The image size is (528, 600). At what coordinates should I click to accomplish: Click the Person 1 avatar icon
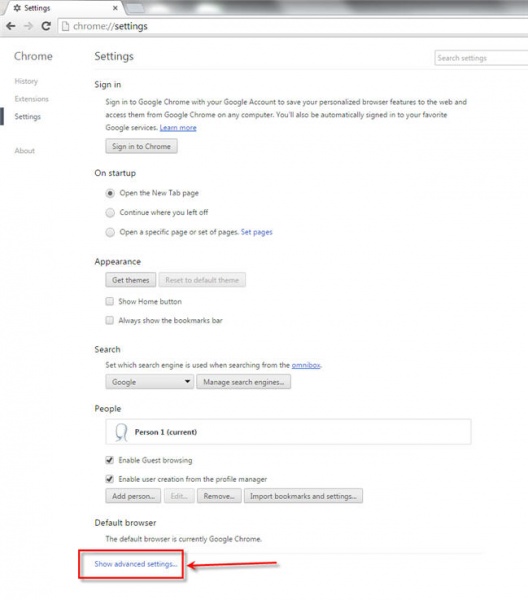point(121,432)
